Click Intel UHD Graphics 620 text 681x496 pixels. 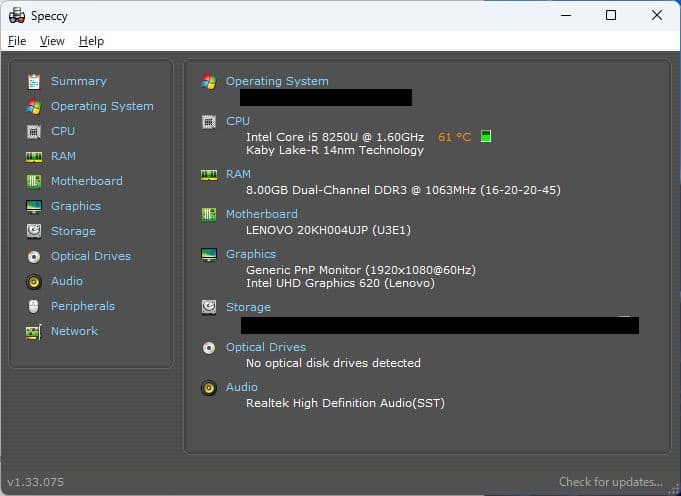(340, 283)
